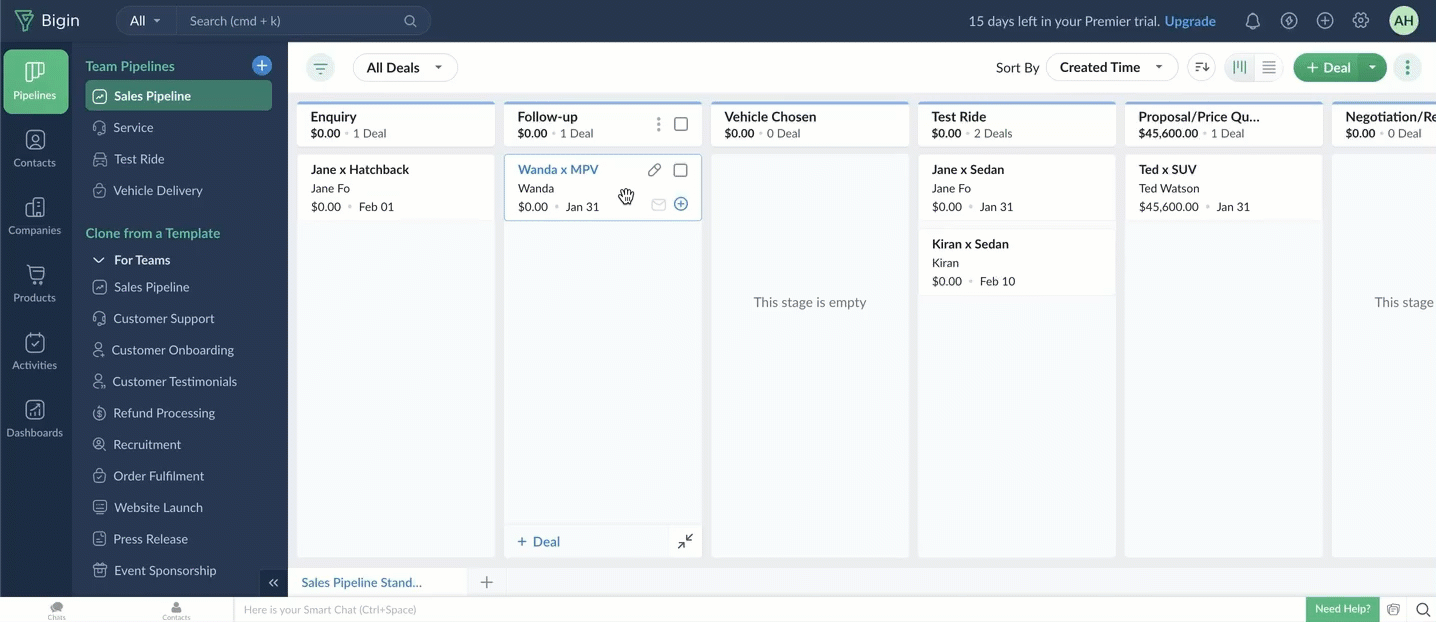1436x622 pixels.
Task: Click the Need Help? button
Action: (1342, 609)
